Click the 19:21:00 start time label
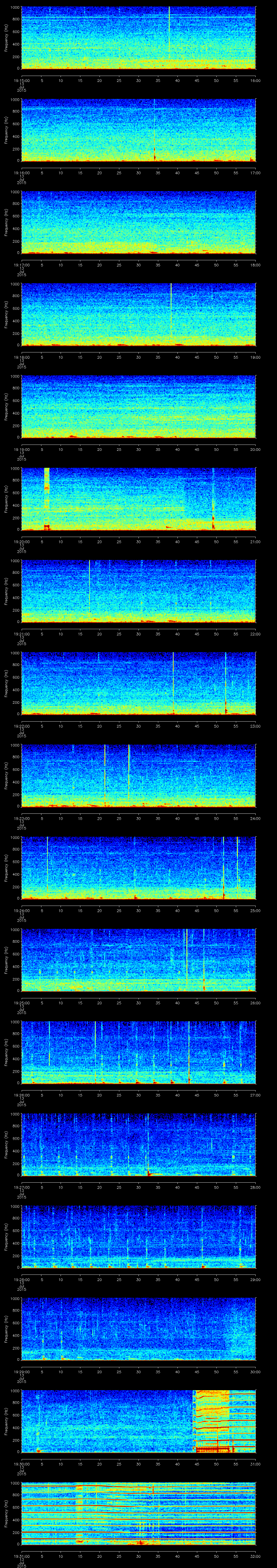This screenshot has height=1568, width=277. pos(22,634)
